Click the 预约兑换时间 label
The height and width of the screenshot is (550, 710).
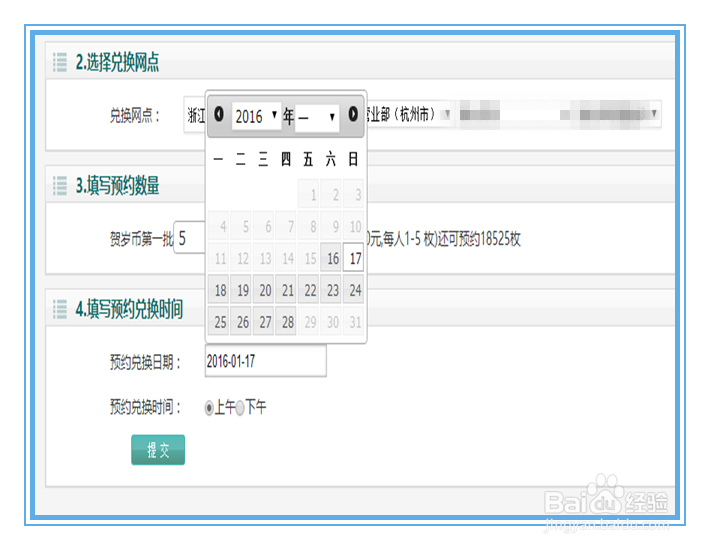coord(145,407)
